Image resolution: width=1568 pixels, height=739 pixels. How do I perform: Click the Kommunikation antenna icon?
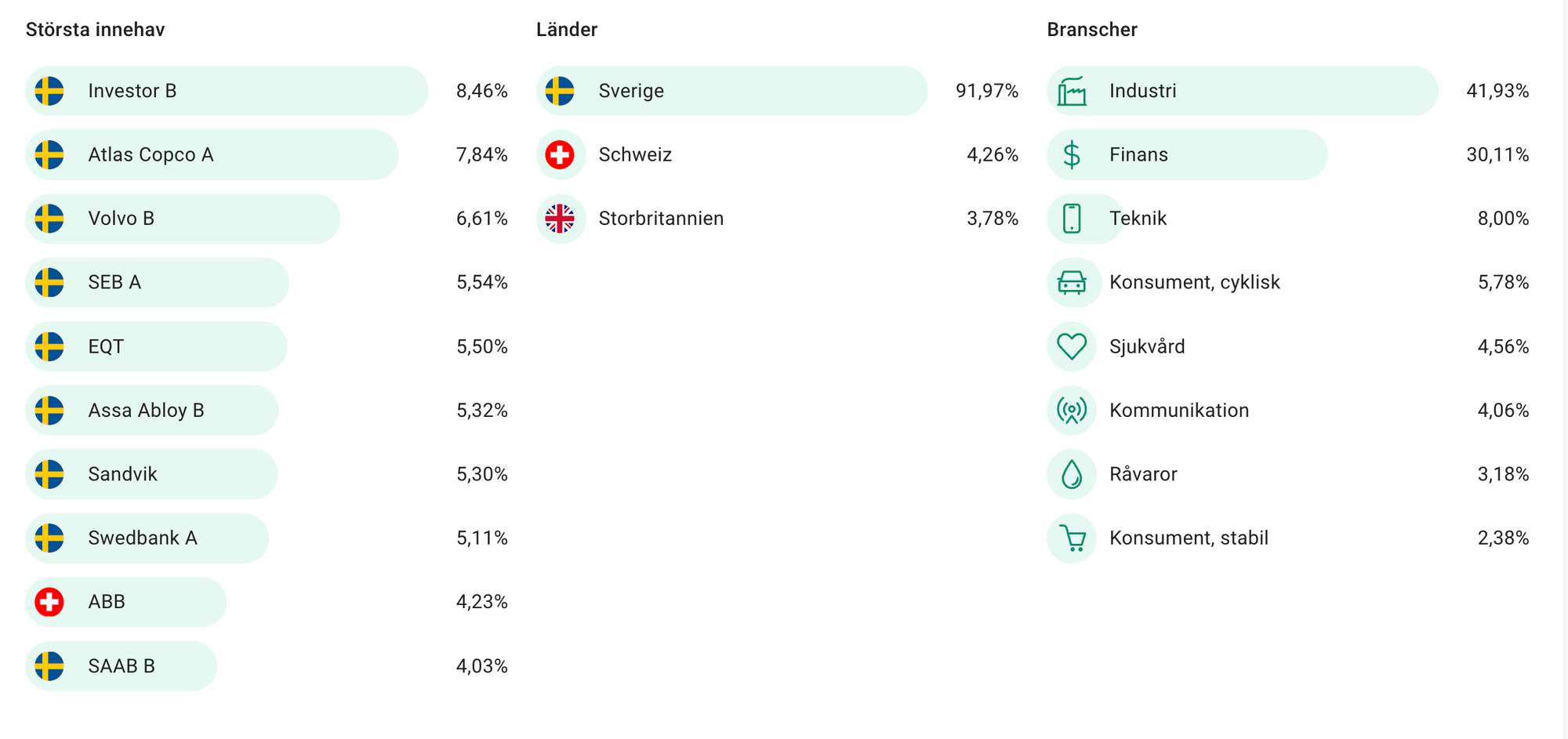1071,410
